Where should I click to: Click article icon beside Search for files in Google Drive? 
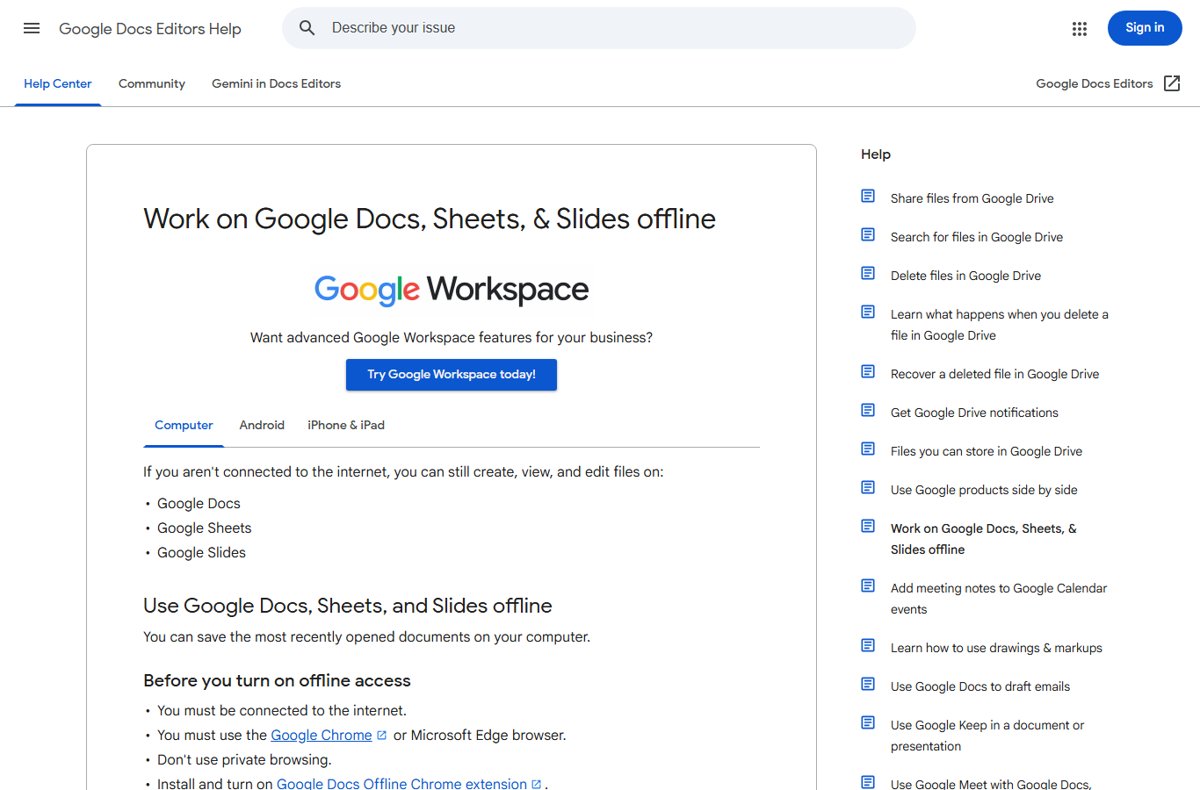click(868, 235)
